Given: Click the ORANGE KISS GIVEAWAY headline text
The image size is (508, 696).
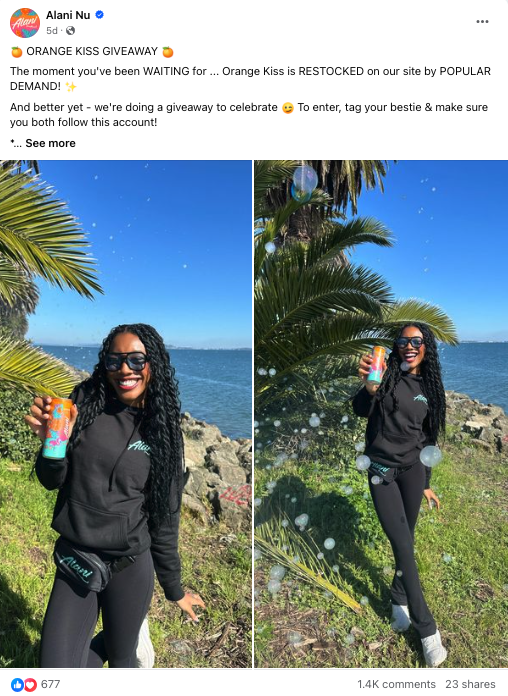Looking at the screenshot, I should (92, 51).
